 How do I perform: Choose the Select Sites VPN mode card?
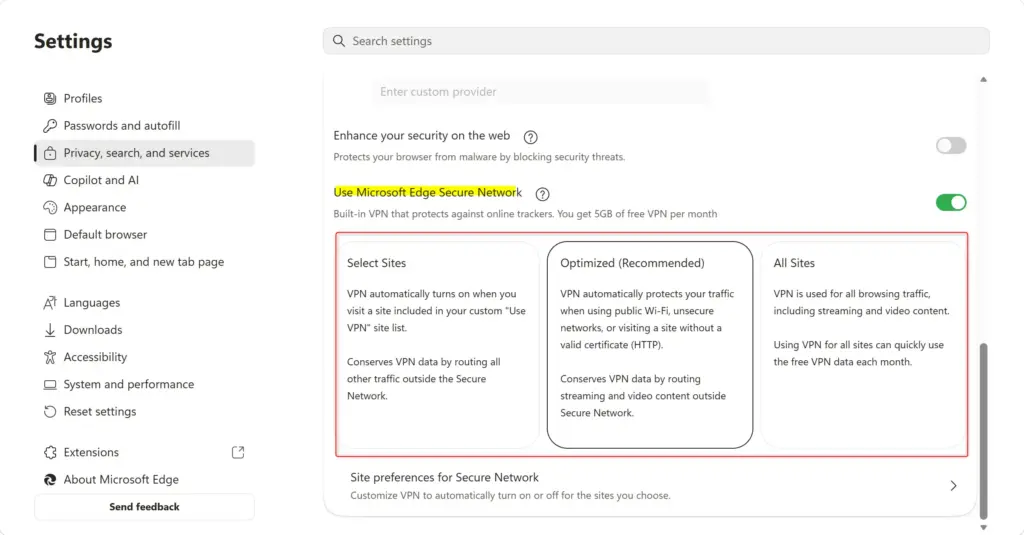[437, 345]
